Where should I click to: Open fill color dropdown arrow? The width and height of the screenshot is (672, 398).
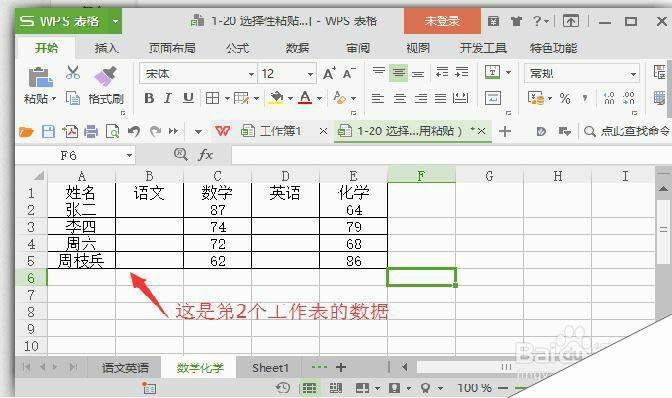click(290, 99)
